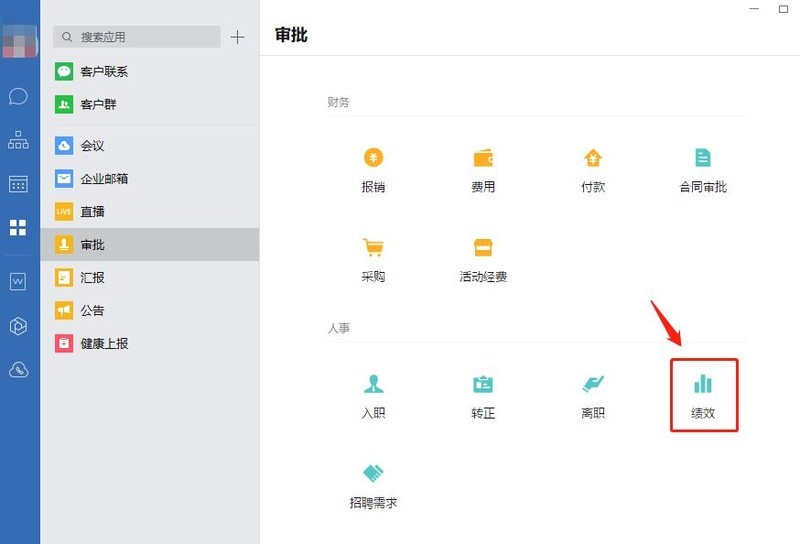The image size is (800, 544).
Task: Open the 直播 live broadcast app
Action: click(93, 212)
